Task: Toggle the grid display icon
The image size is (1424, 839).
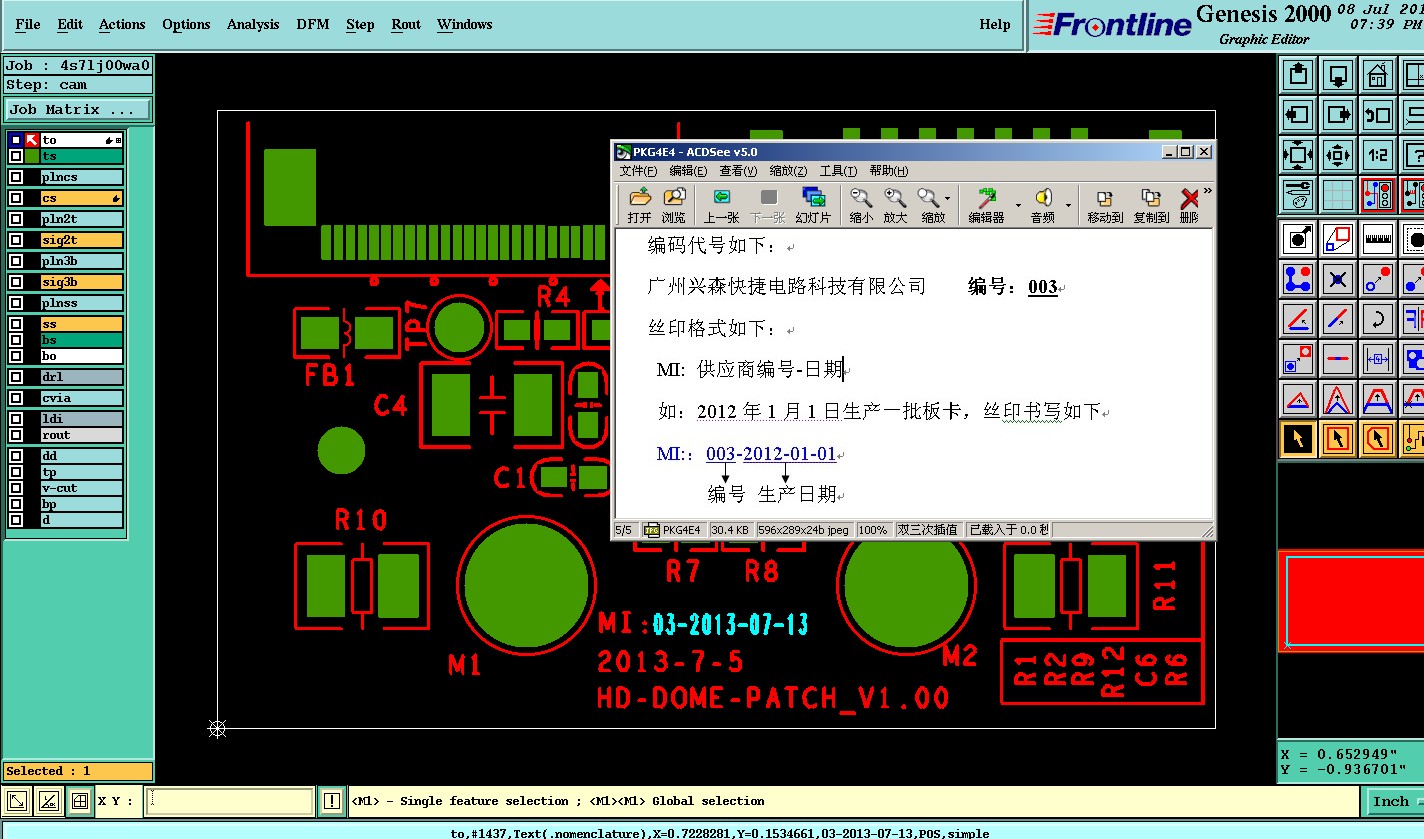Action: click(x=1338, y=194)
